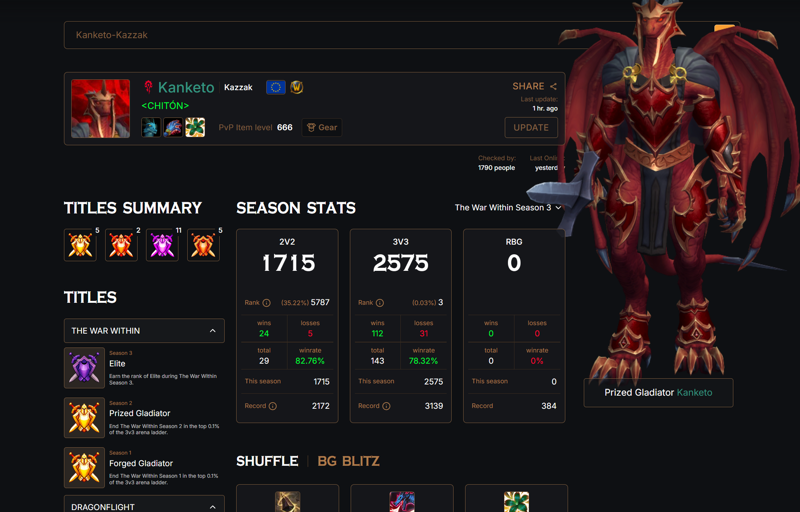The height and width of the screenshot is (512, 800).
Task: Collapse THE WAR WITHIN titles section
Action: [144, 330]
